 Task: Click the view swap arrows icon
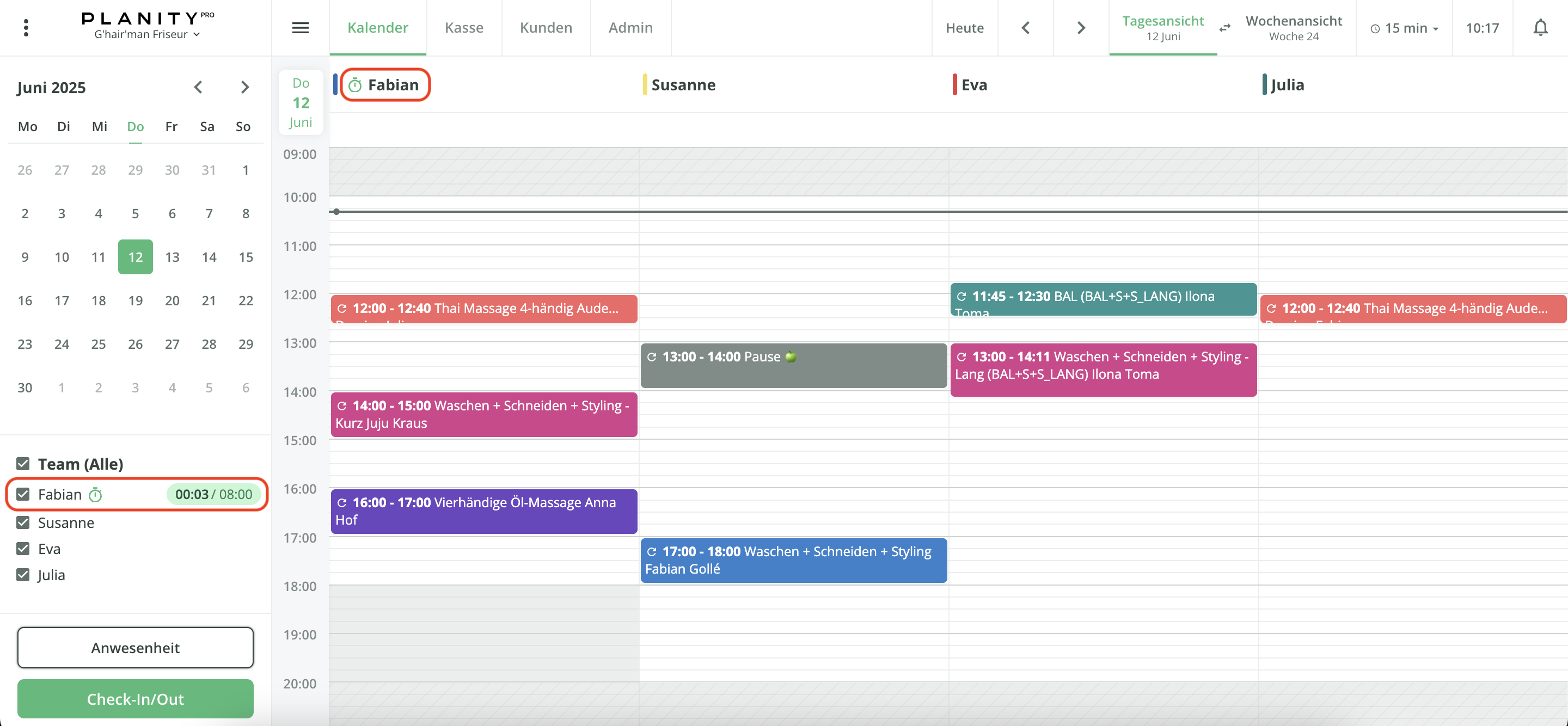point(1224,28)
